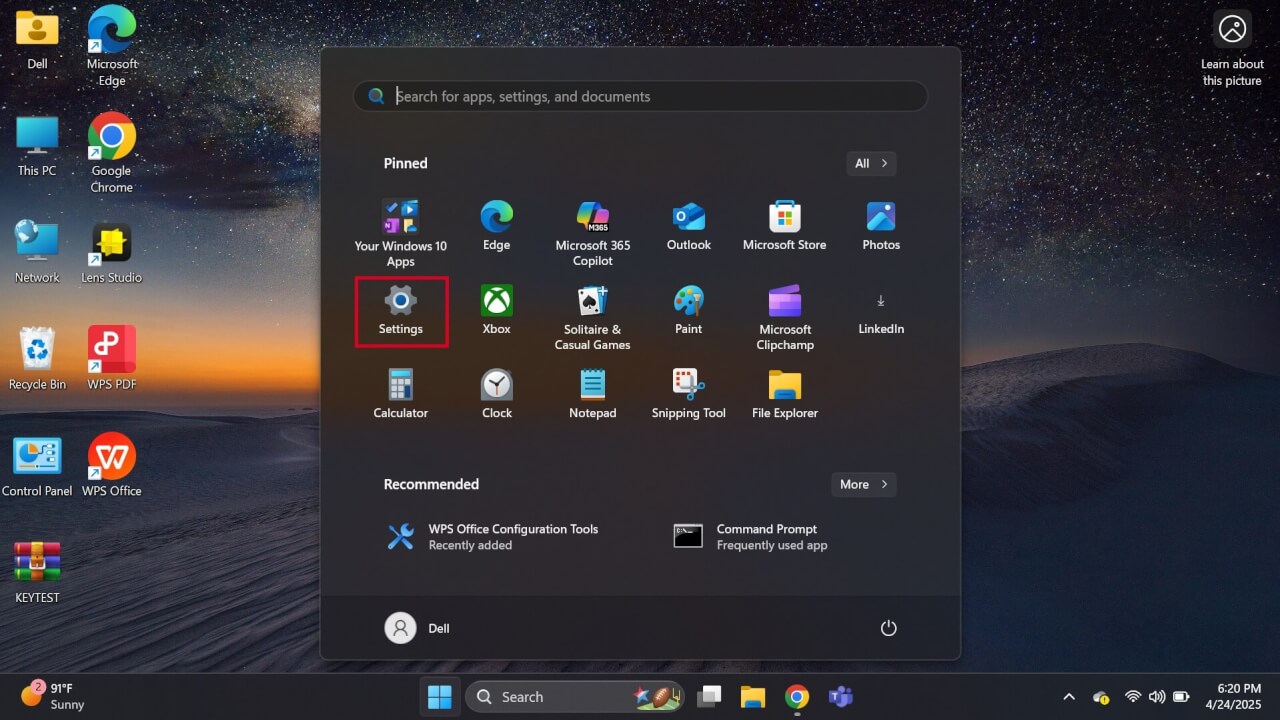The image size is (1280, 720).
Task: Open Settings from pinned apps
Action: pos(401,312)
